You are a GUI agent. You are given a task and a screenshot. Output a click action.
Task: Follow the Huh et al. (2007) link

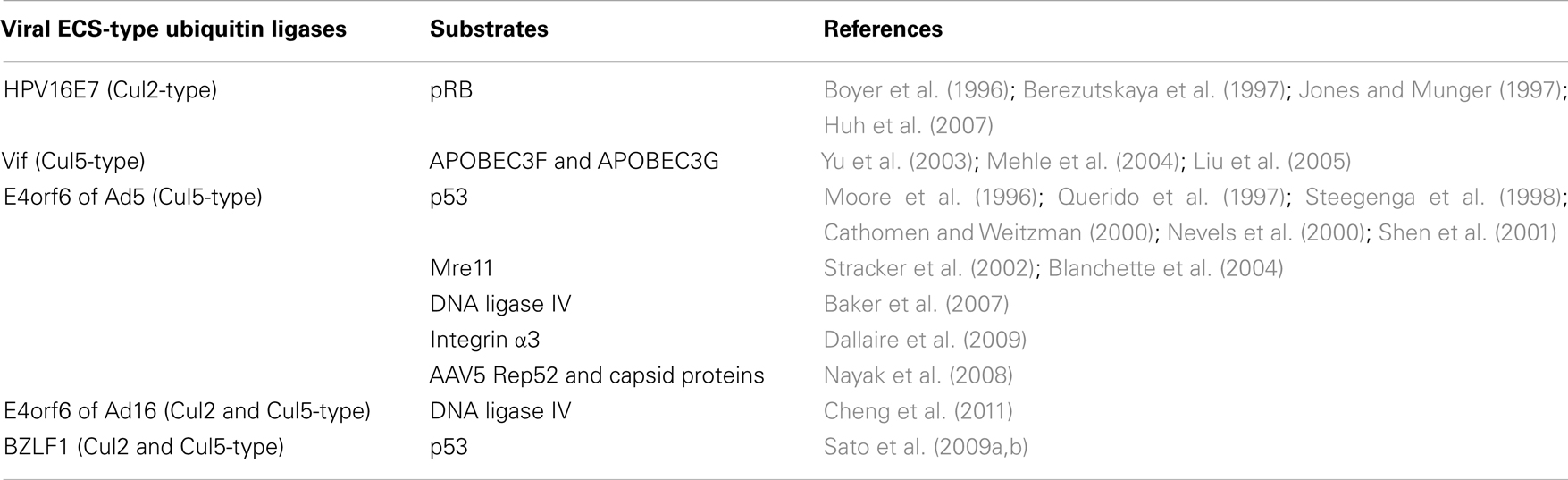pos(908,126)
